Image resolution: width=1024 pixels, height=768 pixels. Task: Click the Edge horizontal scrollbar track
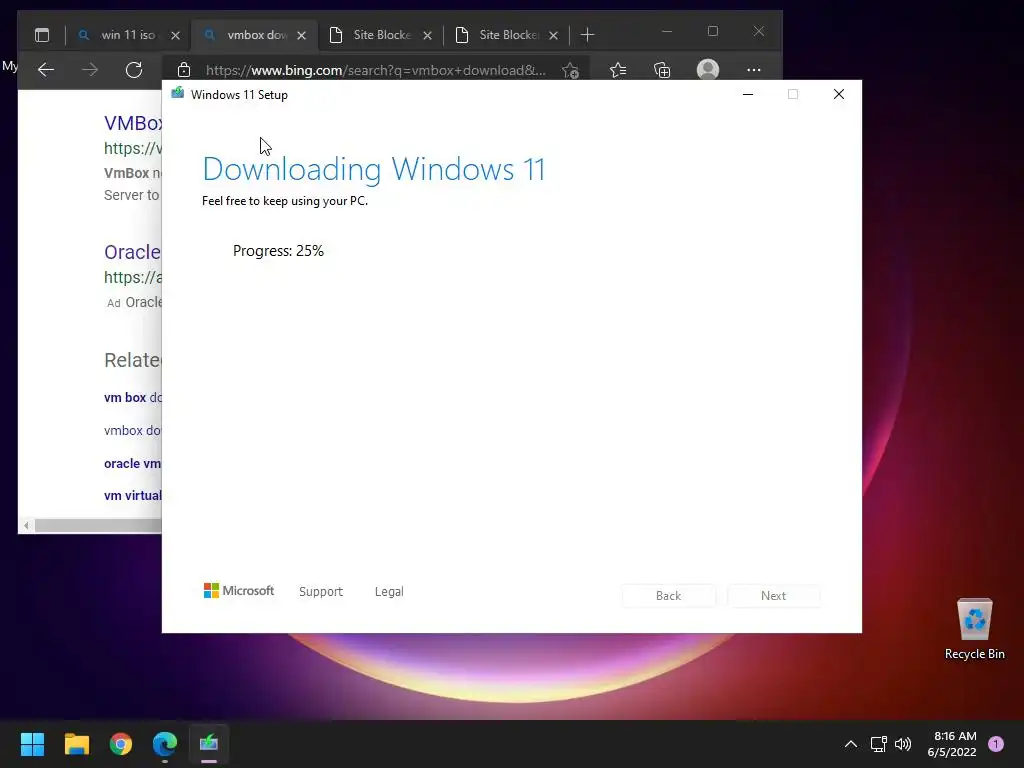pyautogui.click(x=98, y=525)
